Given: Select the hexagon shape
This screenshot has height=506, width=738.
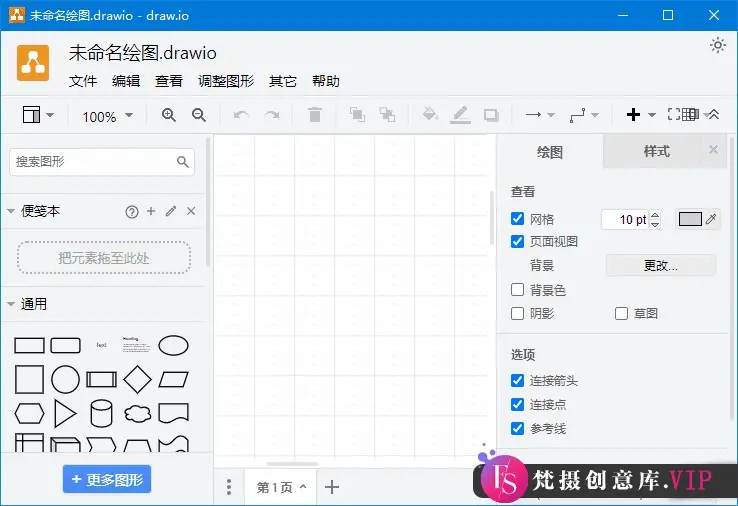Looking at the screenshot, I should [x=29, y=414].
